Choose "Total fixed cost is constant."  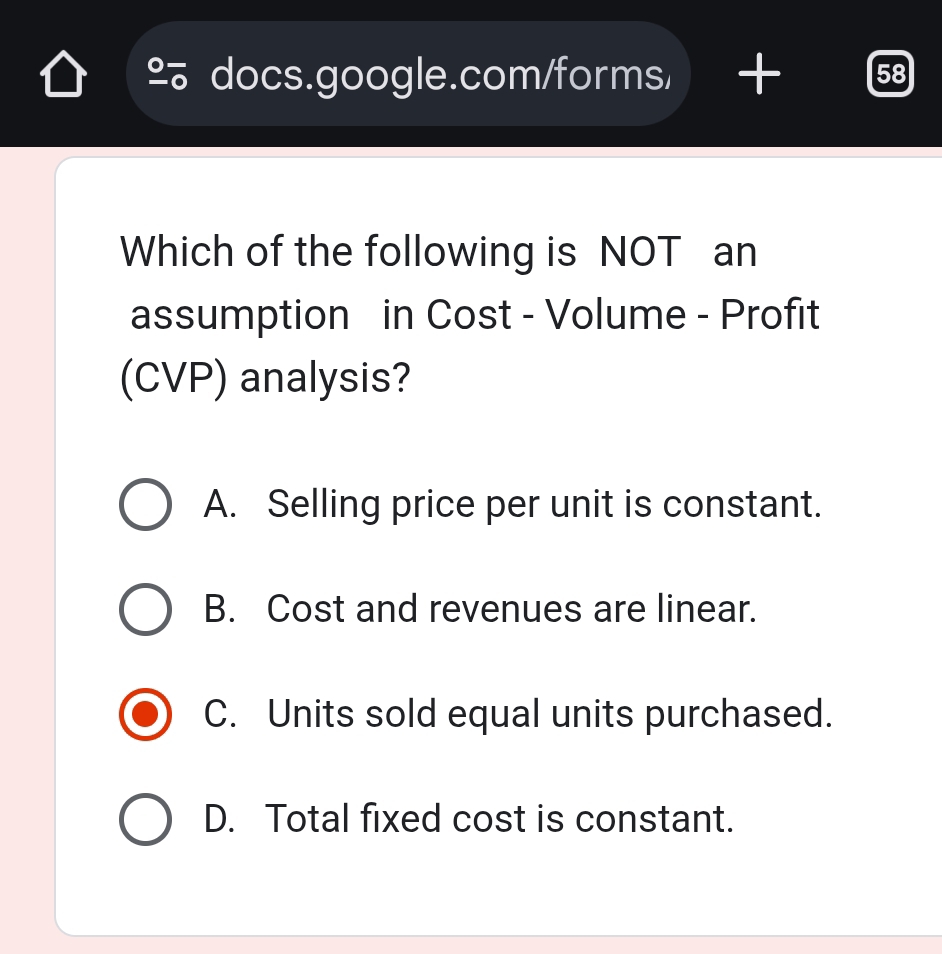click(x=500, y=819)
